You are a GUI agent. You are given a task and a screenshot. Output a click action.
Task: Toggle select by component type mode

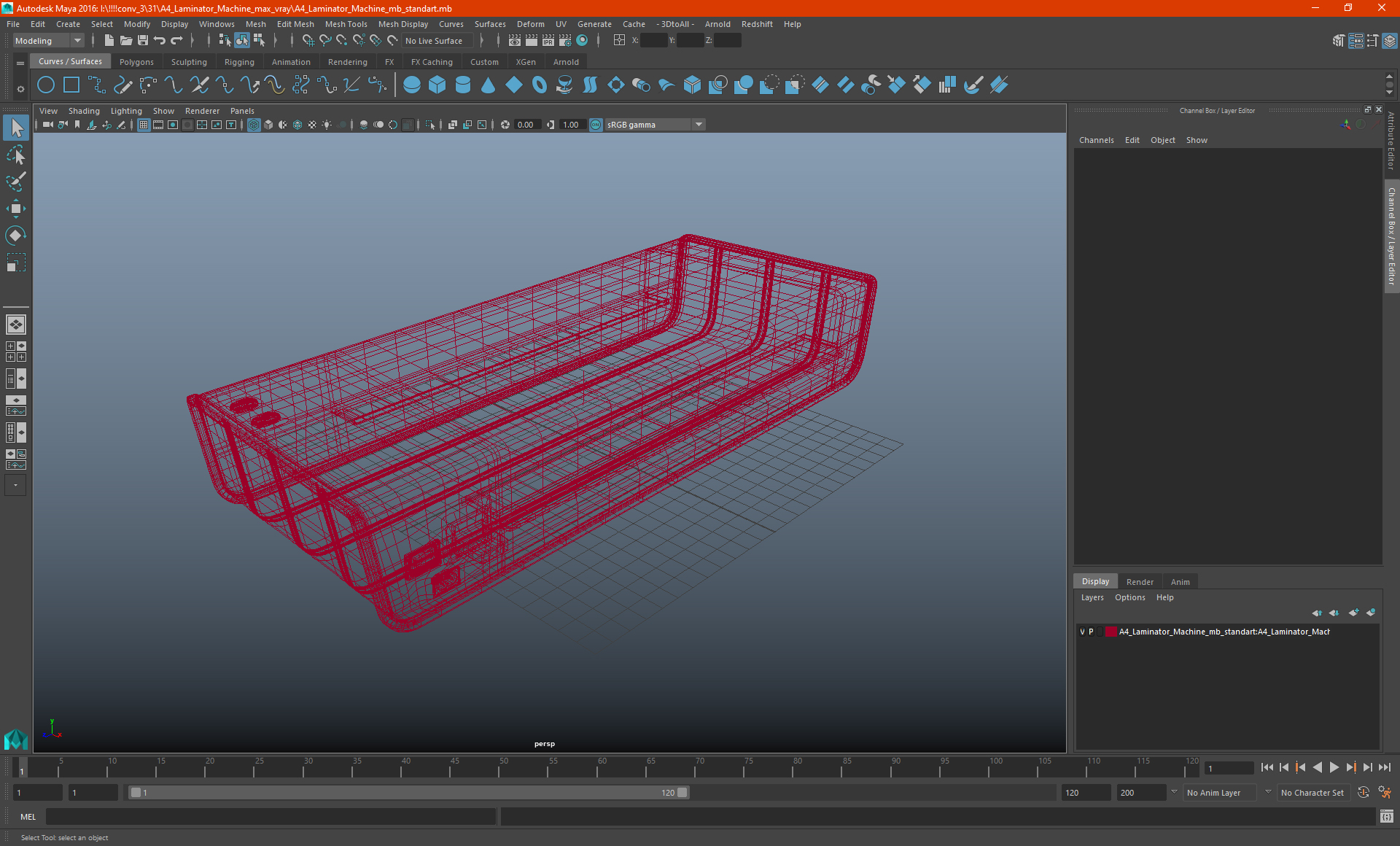point(259,41)
